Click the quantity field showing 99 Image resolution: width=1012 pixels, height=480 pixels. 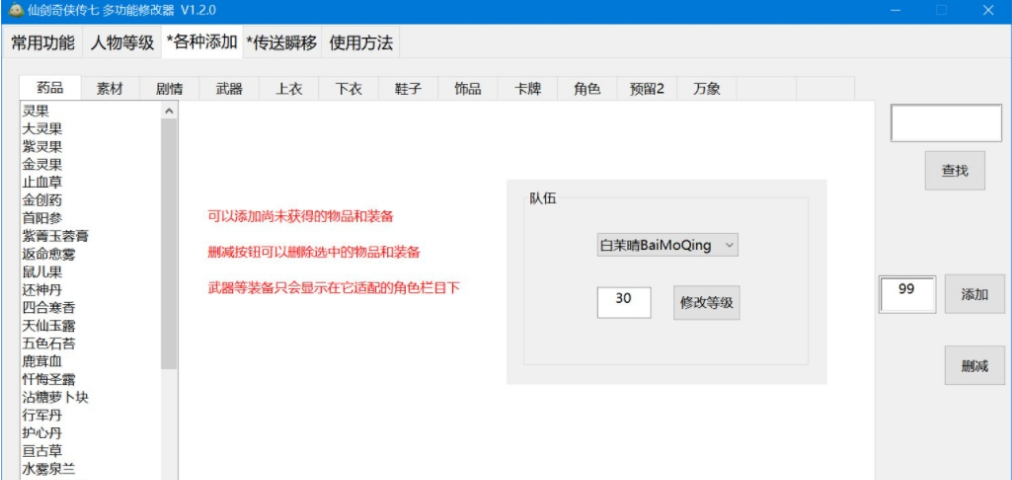click(x=907, y=294)
